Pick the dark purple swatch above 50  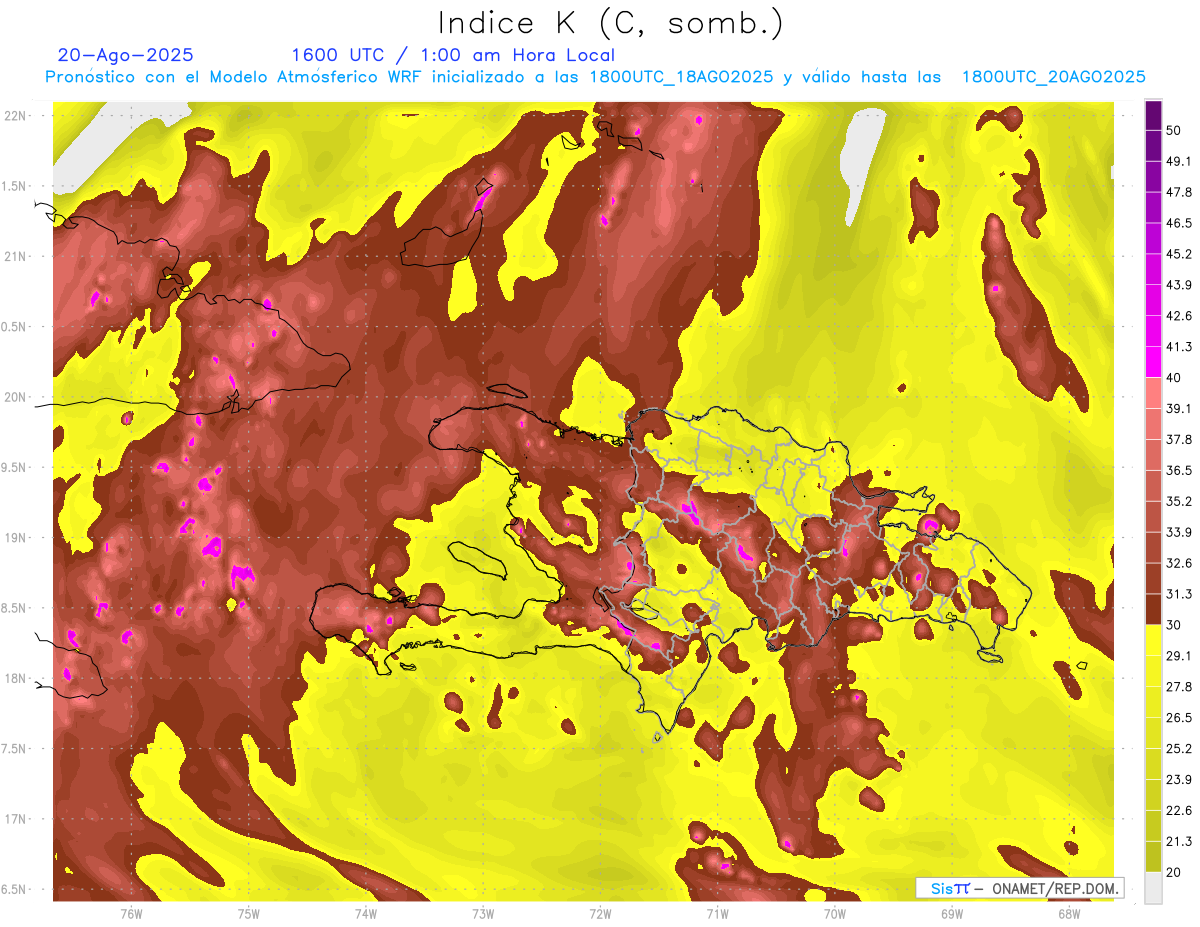[x=1153, y=115]
